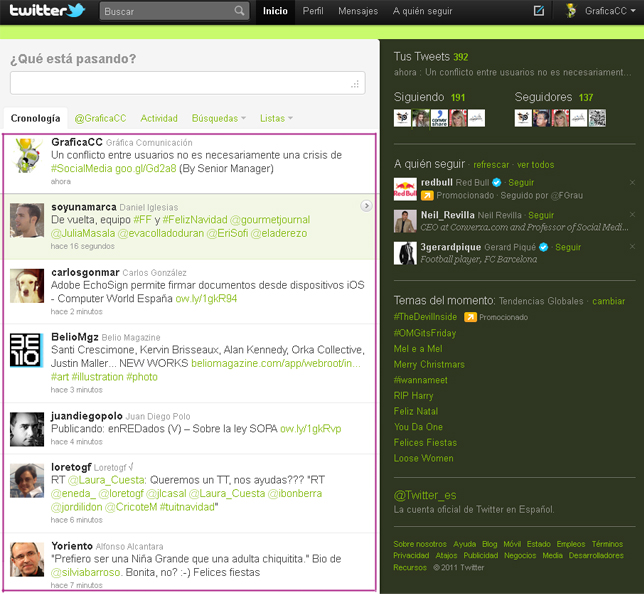This screenshot has height=594, width=644.
Task: Open Perfil page
Action: [x=313, y=11]
